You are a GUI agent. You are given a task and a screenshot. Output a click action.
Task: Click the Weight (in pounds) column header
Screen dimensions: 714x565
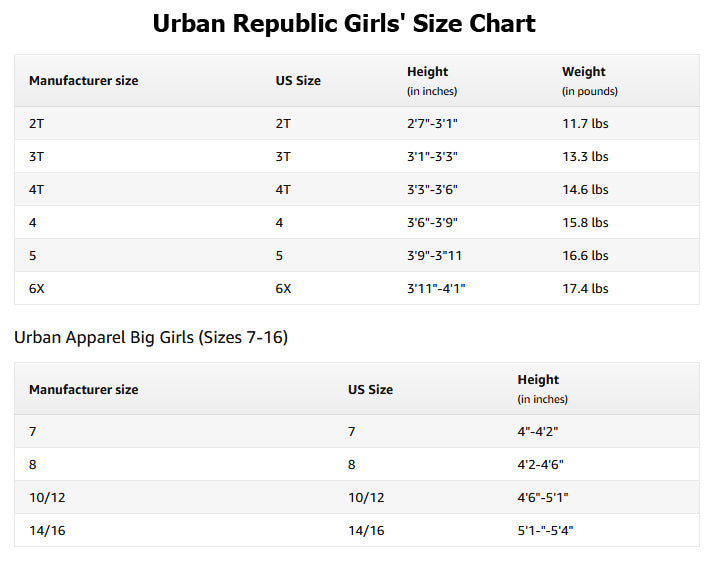pyautogui.click(x=590, y=81)
